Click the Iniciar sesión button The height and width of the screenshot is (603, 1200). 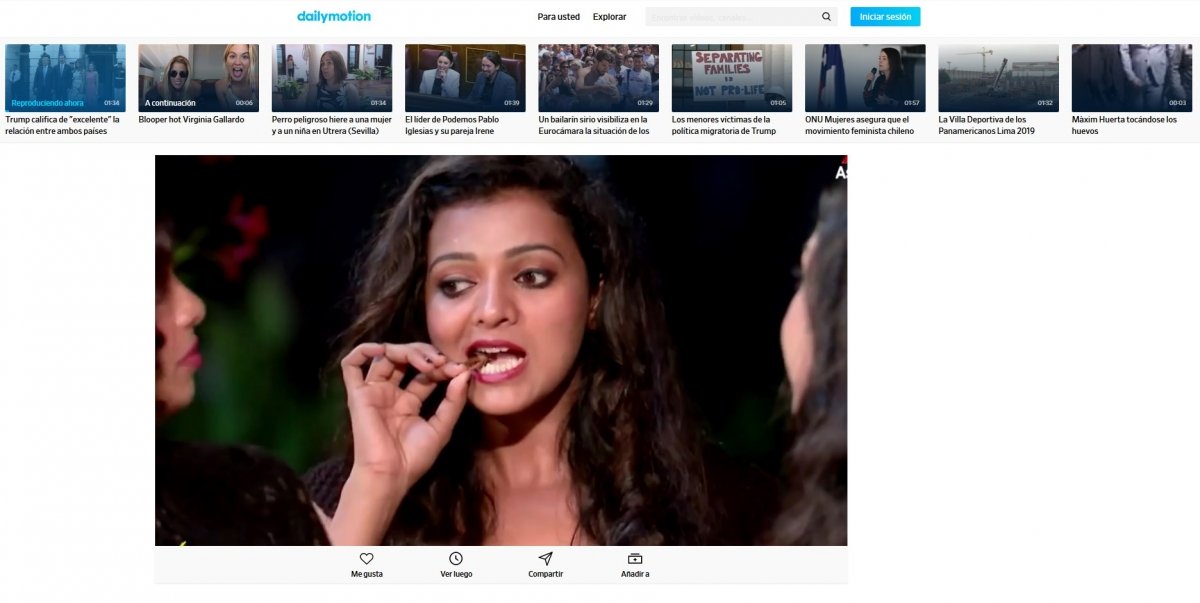click(885, 17)
